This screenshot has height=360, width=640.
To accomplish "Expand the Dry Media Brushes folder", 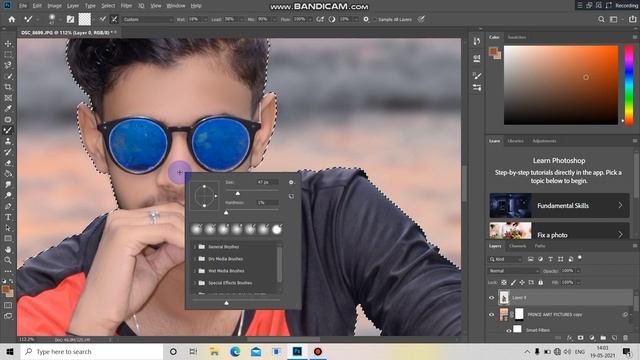I will (x=195, y=259).
